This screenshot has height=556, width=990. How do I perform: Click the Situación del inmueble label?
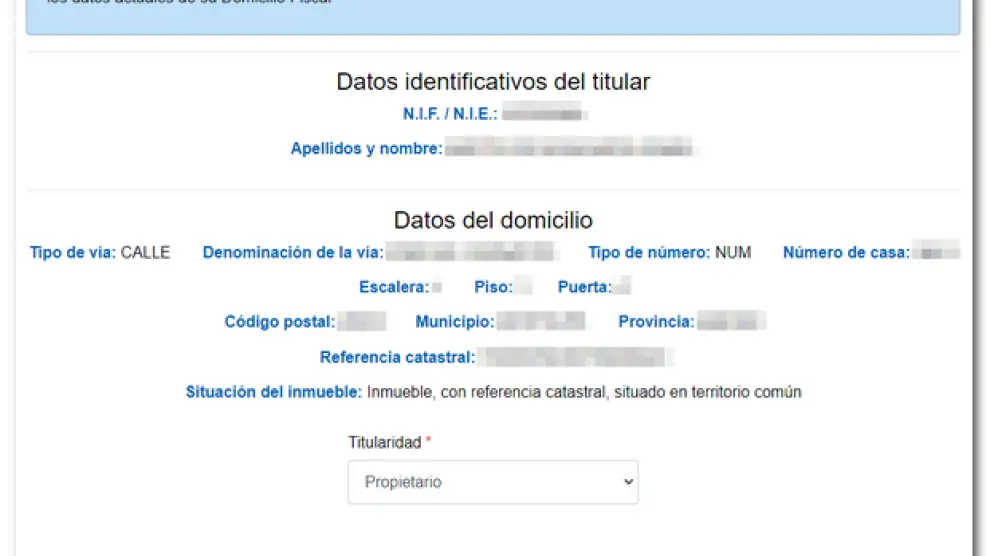273,392
